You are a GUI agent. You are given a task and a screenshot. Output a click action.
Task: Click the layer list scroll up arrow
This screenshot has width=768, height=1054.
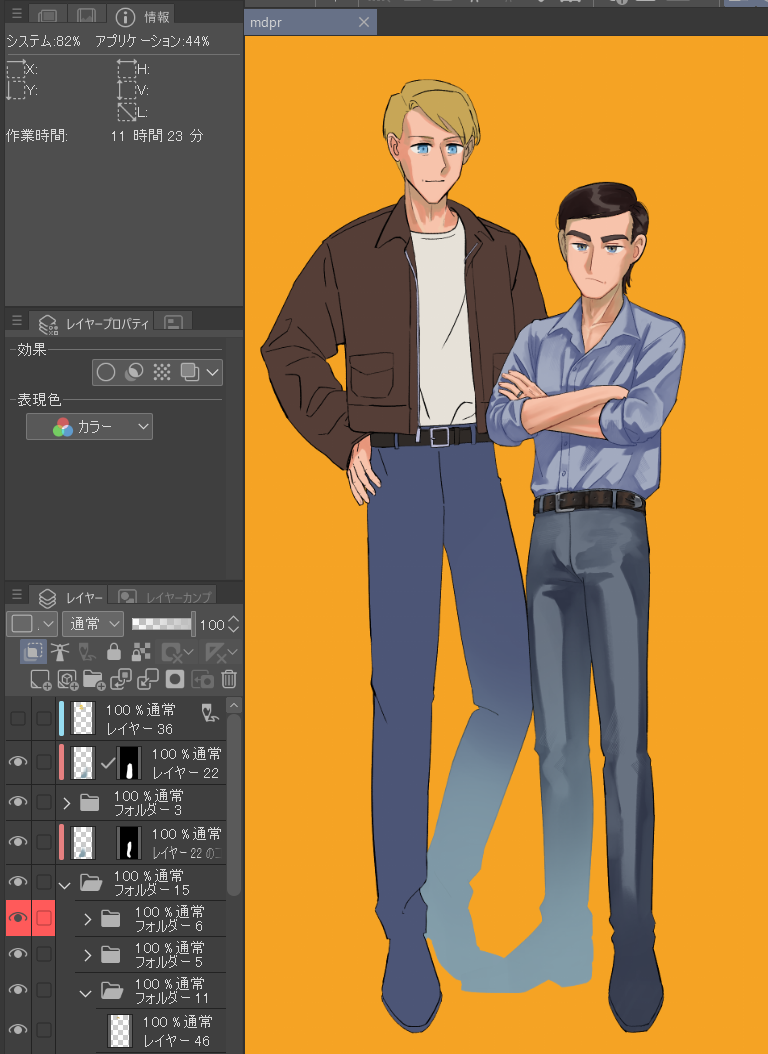[233, 706]
